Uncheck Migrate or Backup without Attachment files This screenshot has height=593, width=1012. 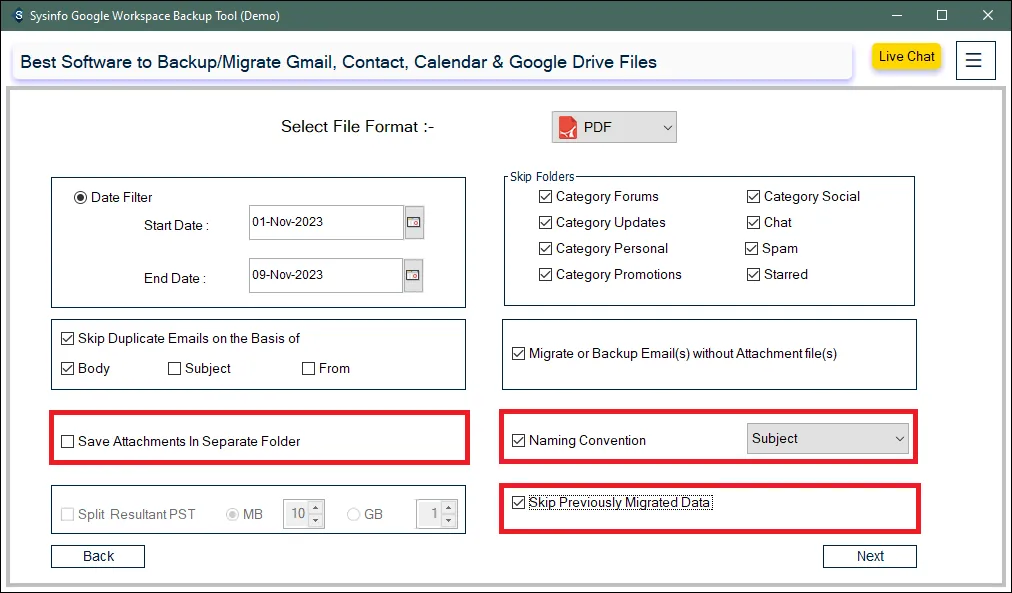518,354
